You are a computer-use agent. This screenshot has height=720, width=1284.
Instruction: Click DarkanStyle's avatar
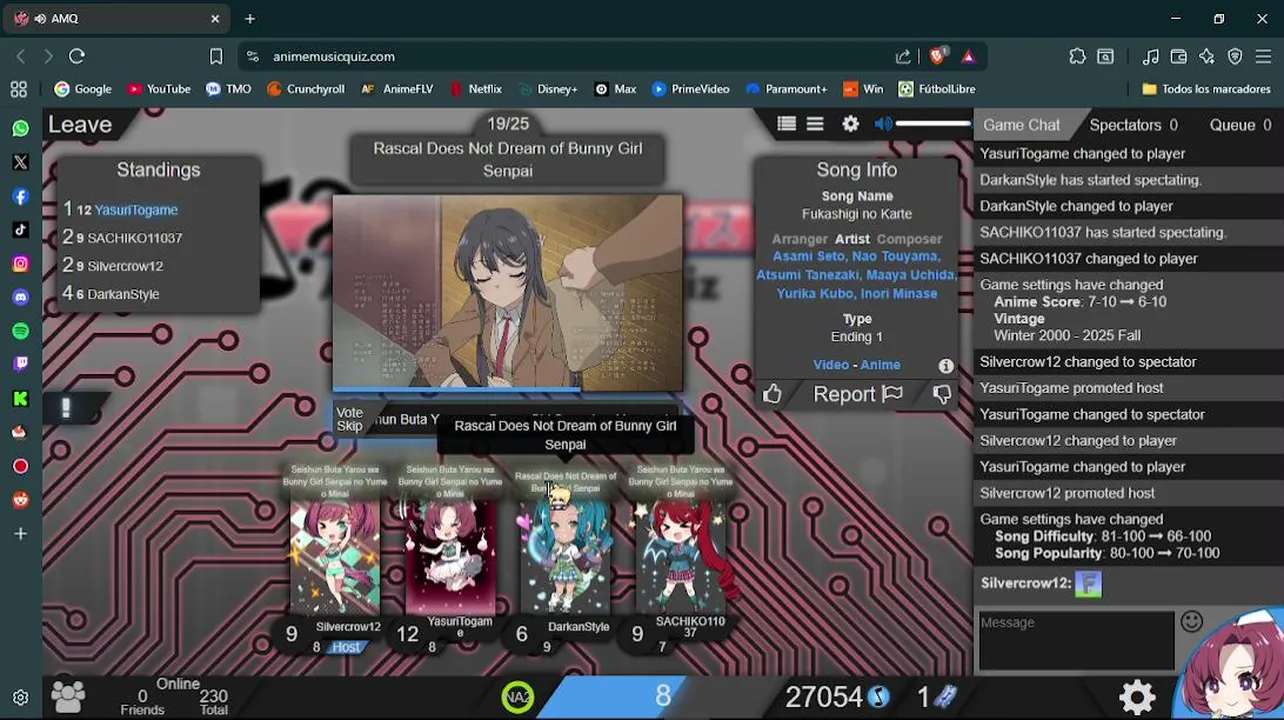[565, 557]
